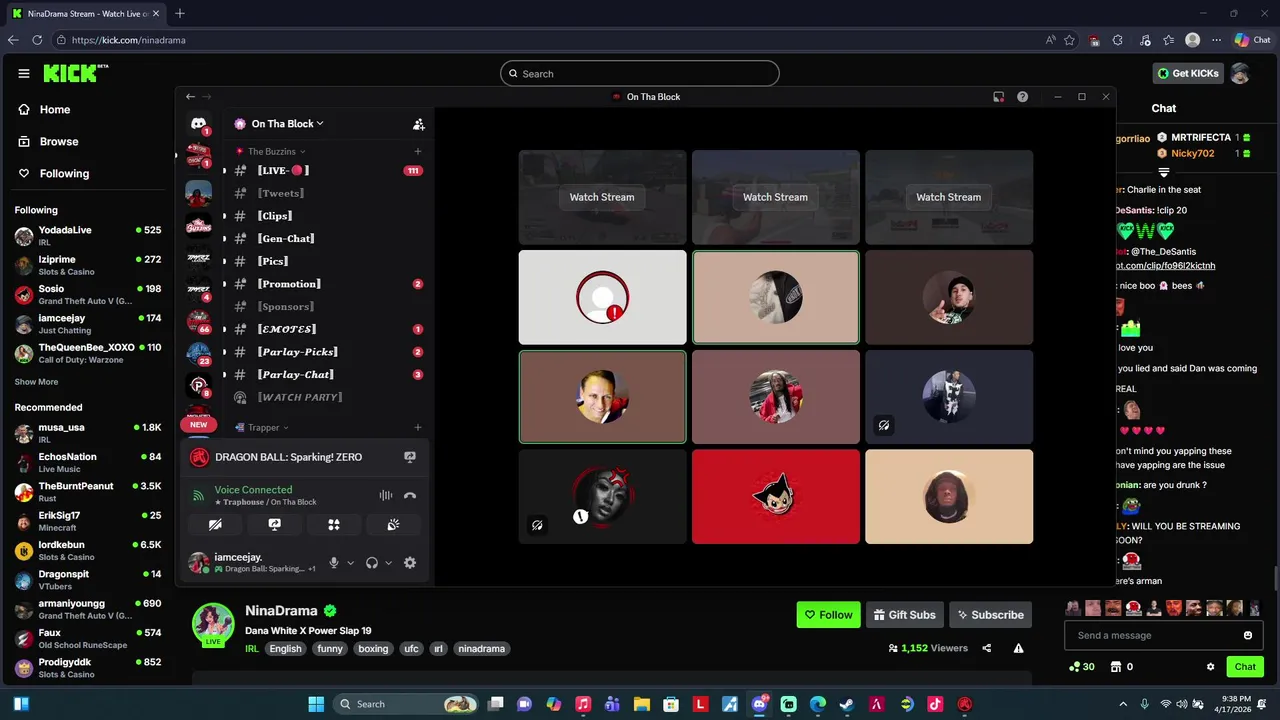Open Discord direct messages home icon

pos(198,124)
